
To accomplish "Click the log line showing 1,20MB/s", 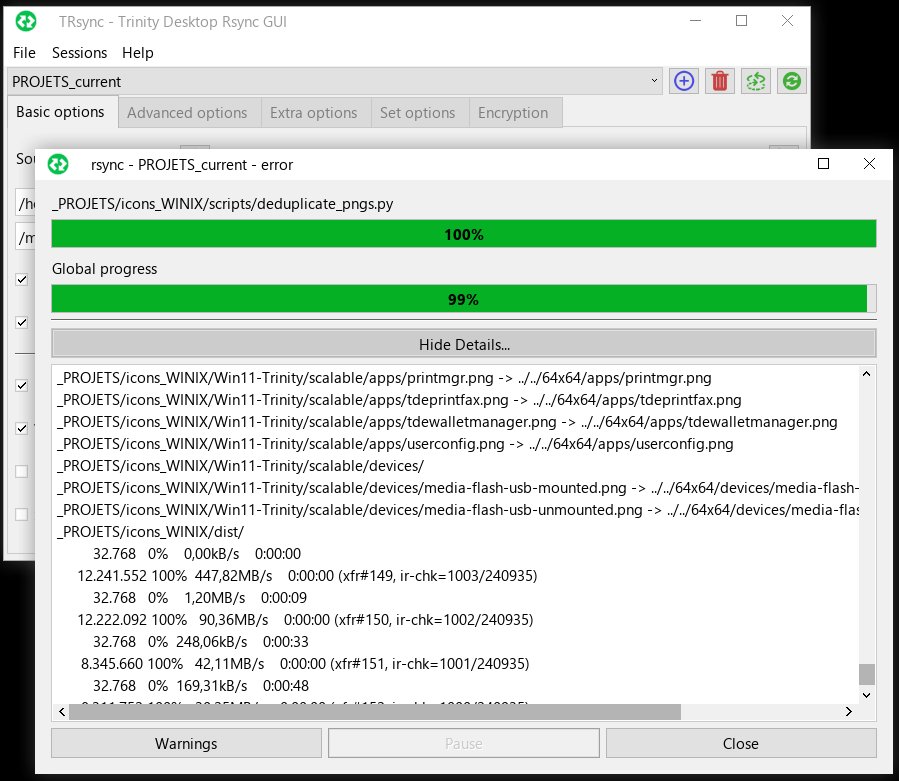I will pos(200,598).
